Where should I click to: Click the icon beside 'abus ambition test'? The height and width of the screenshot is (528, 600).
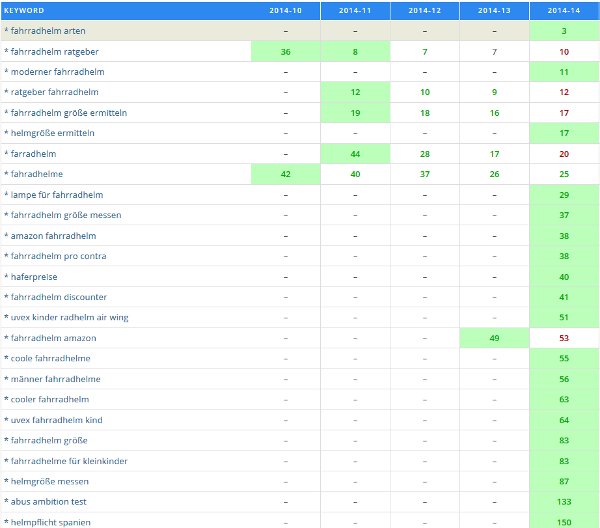pyautogui.click(x=6, y=502)
